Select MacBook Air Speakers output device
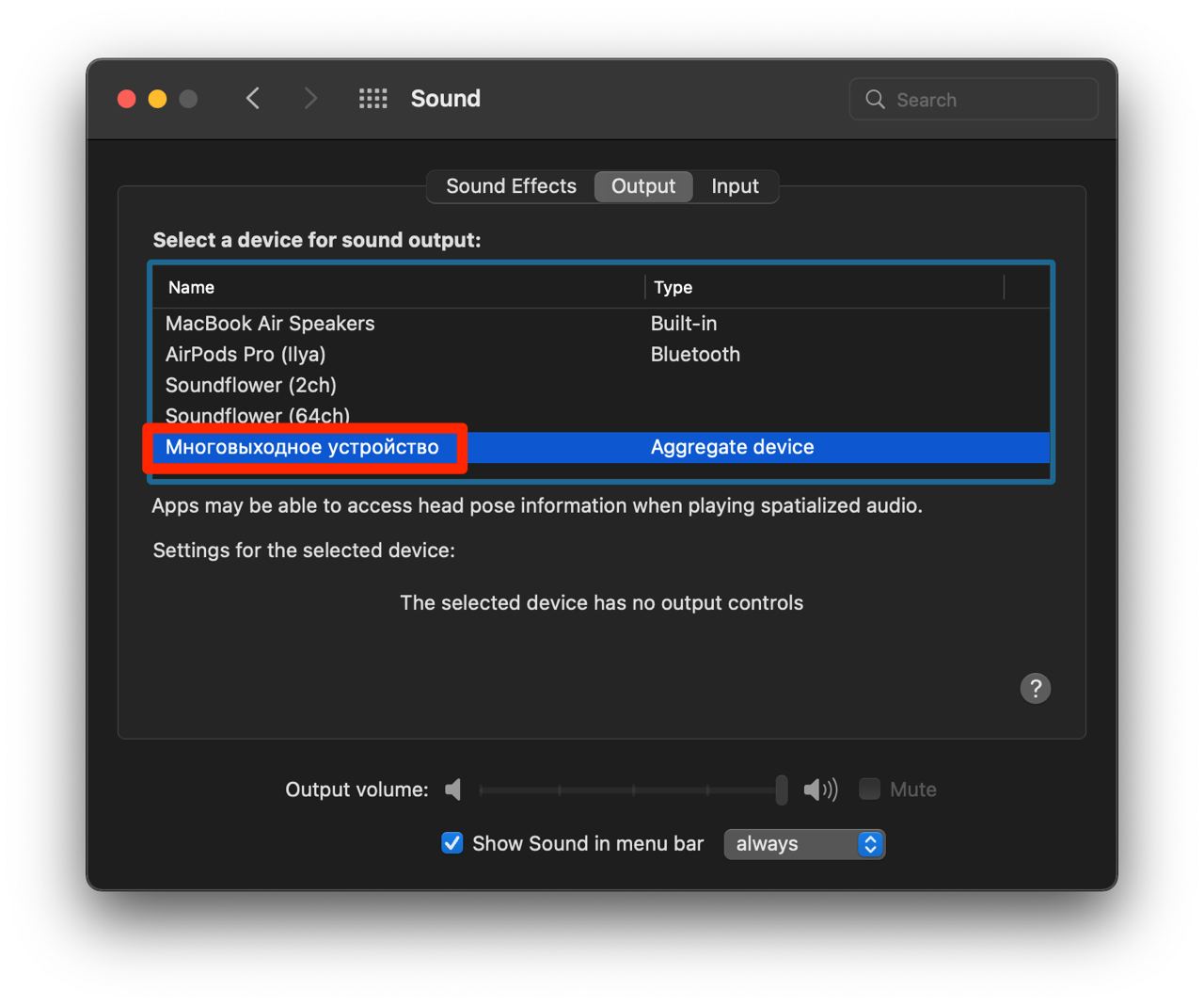This screenshot has width=1204, height=1005. [601, 324]
